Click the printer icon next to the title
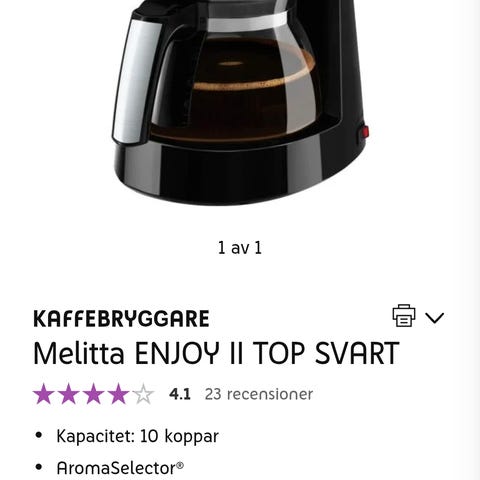Viewport: 480px width, 480px height. coord(404,315)
